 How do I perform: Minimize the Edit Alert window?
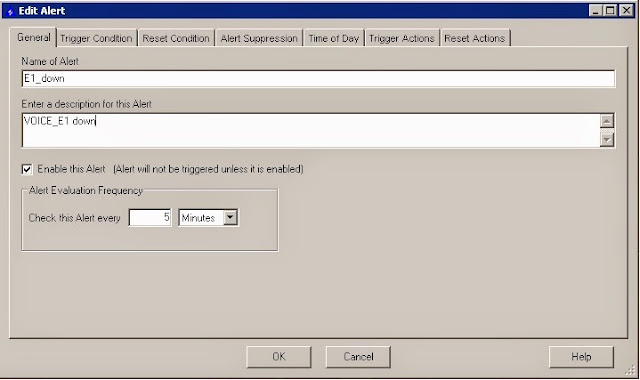(x=596, y=11)
